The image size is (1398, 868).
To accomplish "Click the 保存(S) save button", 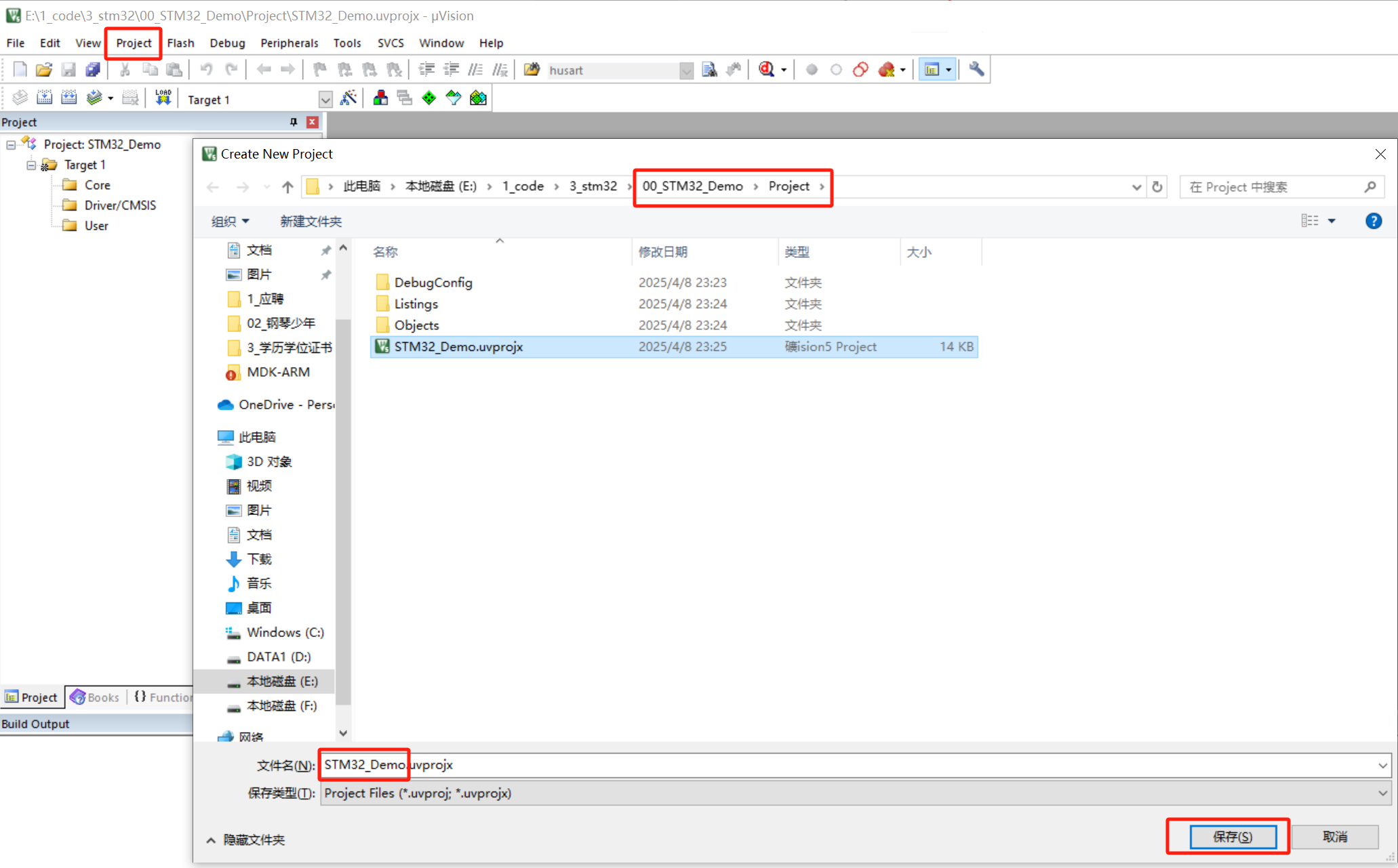I will (1232, 836).
